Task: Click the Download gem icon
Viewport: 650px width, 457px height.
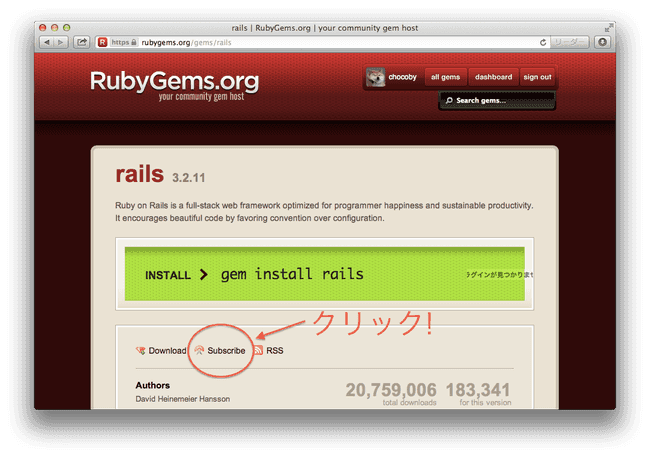Action: point(140,351)
